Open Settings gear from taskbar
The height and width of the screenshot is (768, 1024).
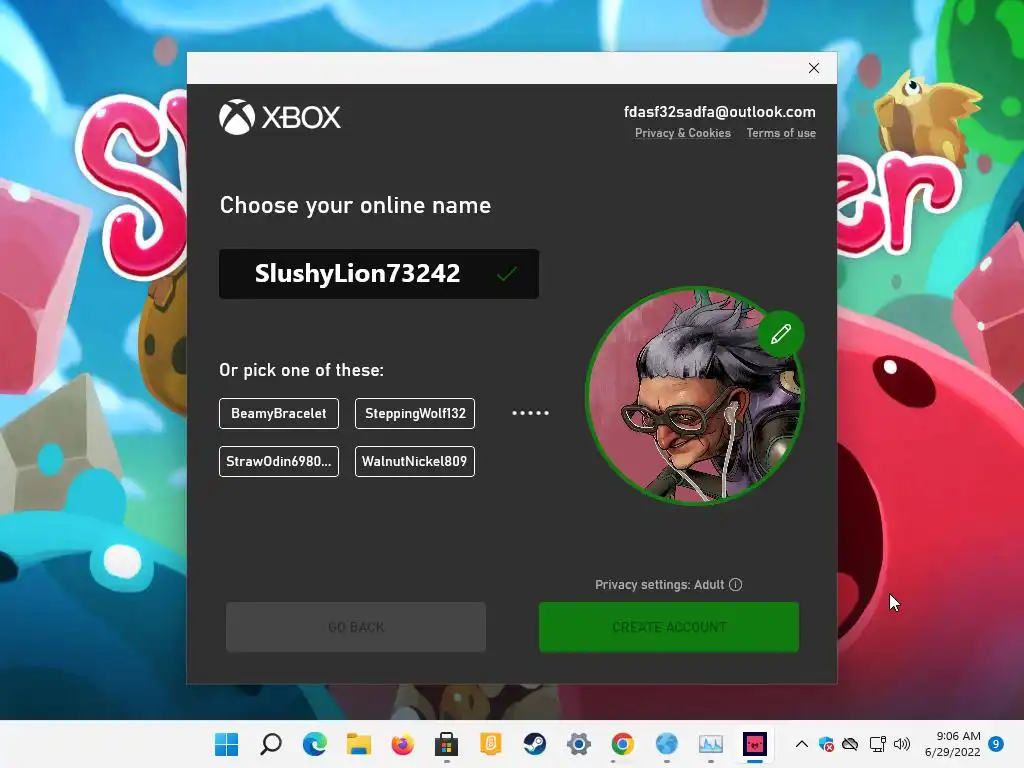[579, 744]
